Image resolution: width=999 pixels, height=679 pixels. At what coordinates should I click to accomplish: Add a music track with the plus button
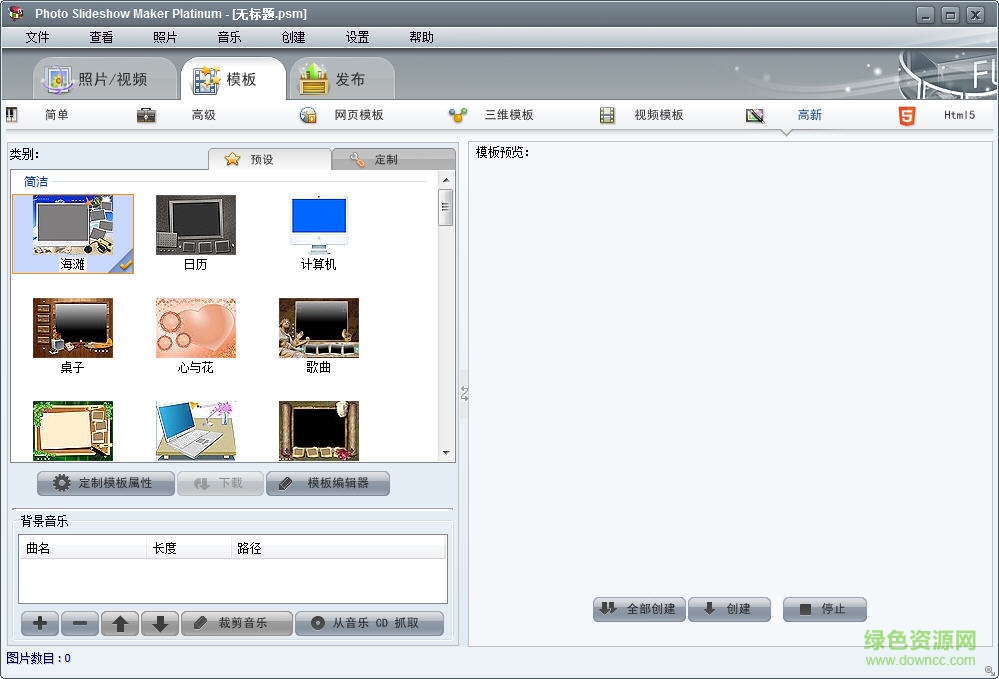(x=39, y=623)
